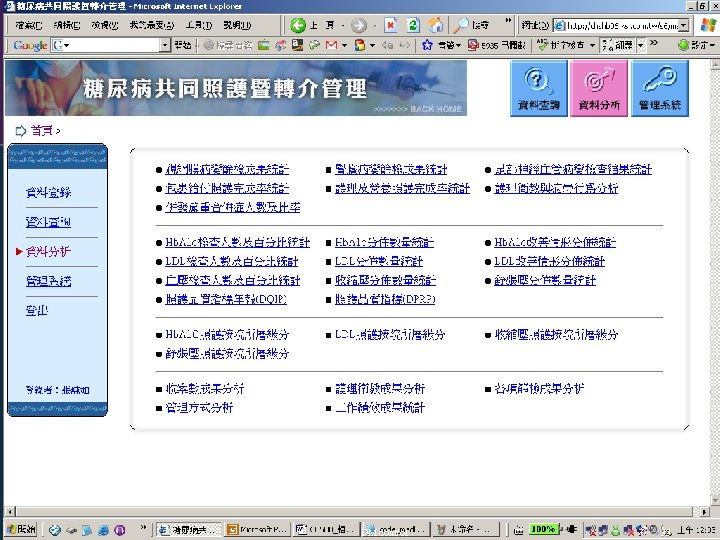Open LDL檢查人數及百分比統計 link
The width and height of the screenshot is (720, 540).
pos(231,262)
